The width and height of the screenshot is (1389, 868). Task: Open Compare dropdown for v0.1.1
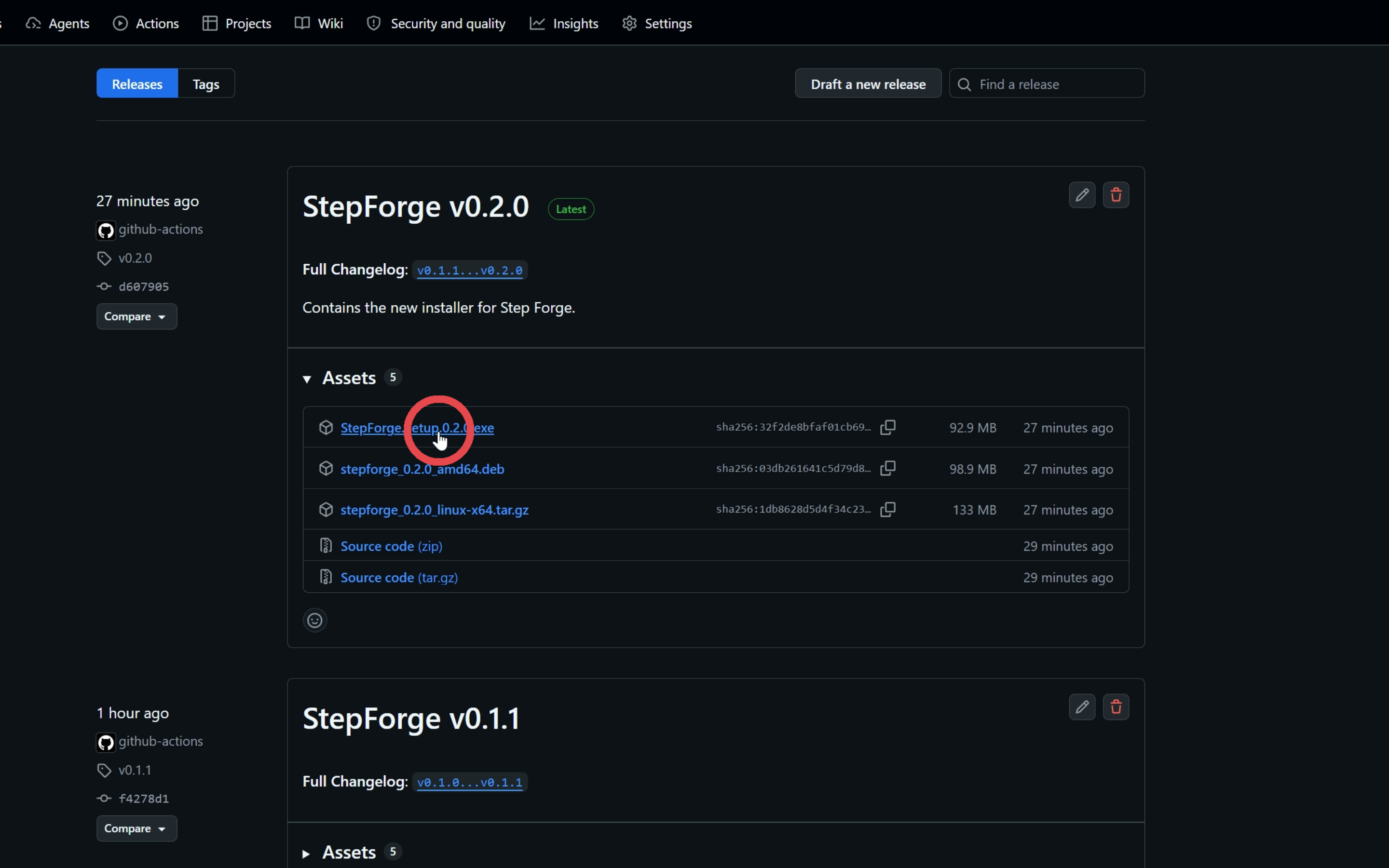click(x=136, y=829)
